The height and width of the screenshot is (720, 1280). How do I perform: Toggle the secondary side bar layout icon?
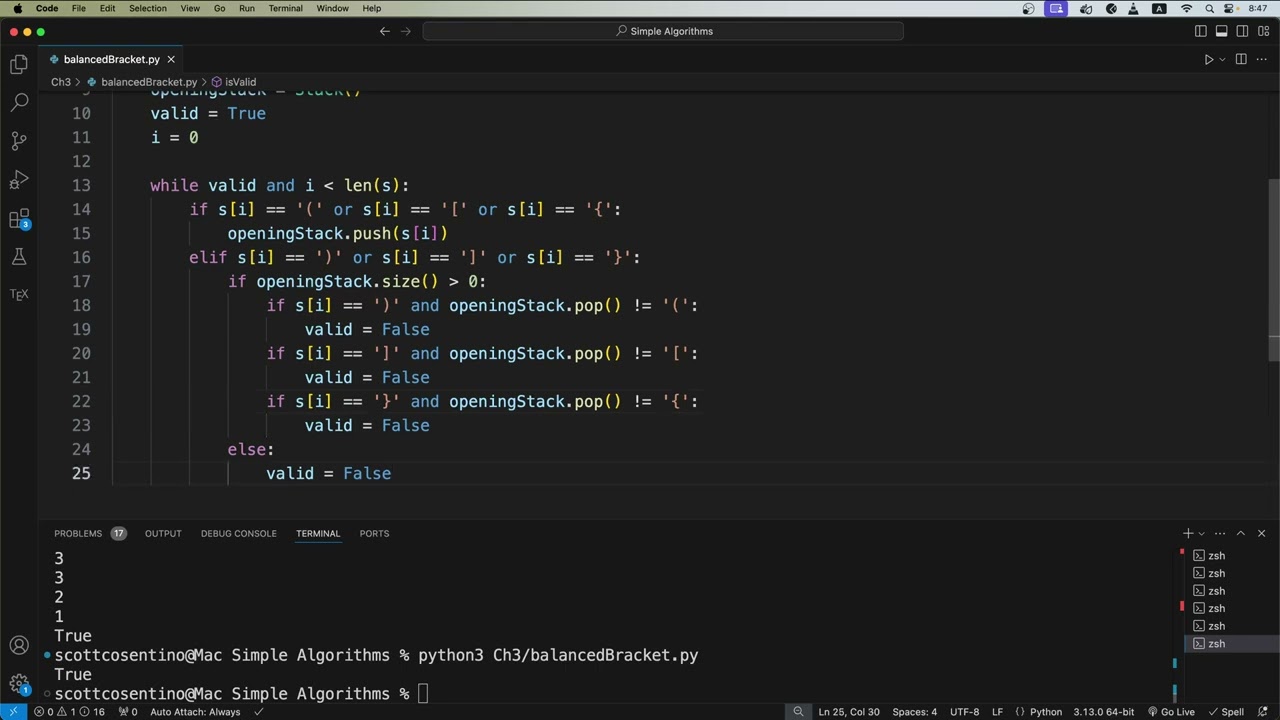[x=1241, y=31]
